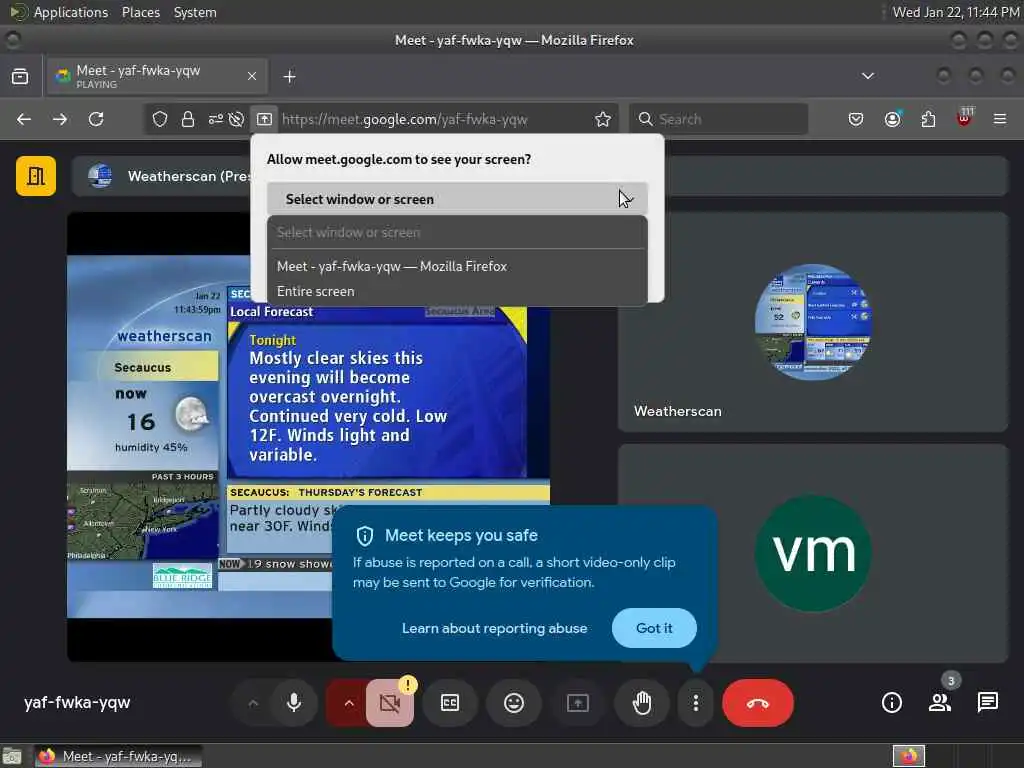Go back with Firefox back arrow

(24, 119)
